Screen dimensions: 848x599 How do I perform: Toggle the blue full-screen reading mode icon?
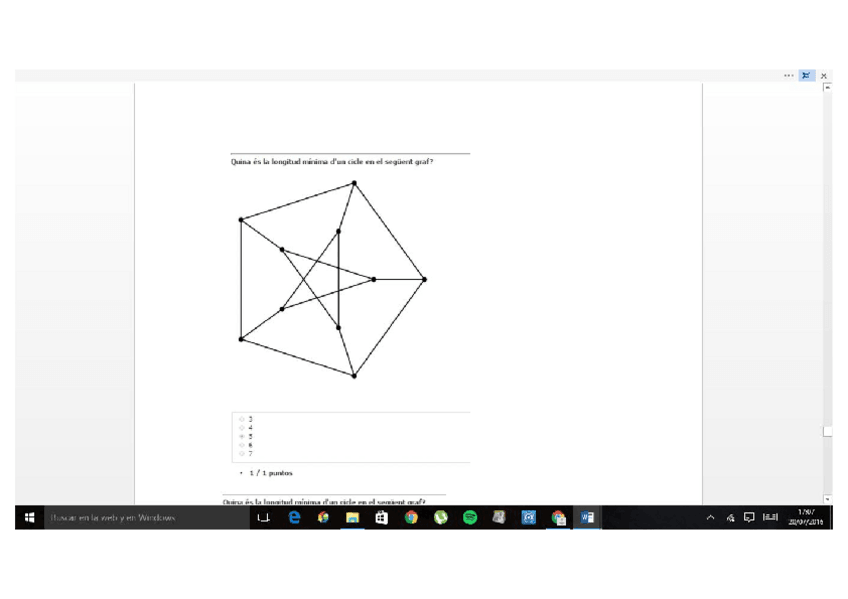[x=806, y=76]
